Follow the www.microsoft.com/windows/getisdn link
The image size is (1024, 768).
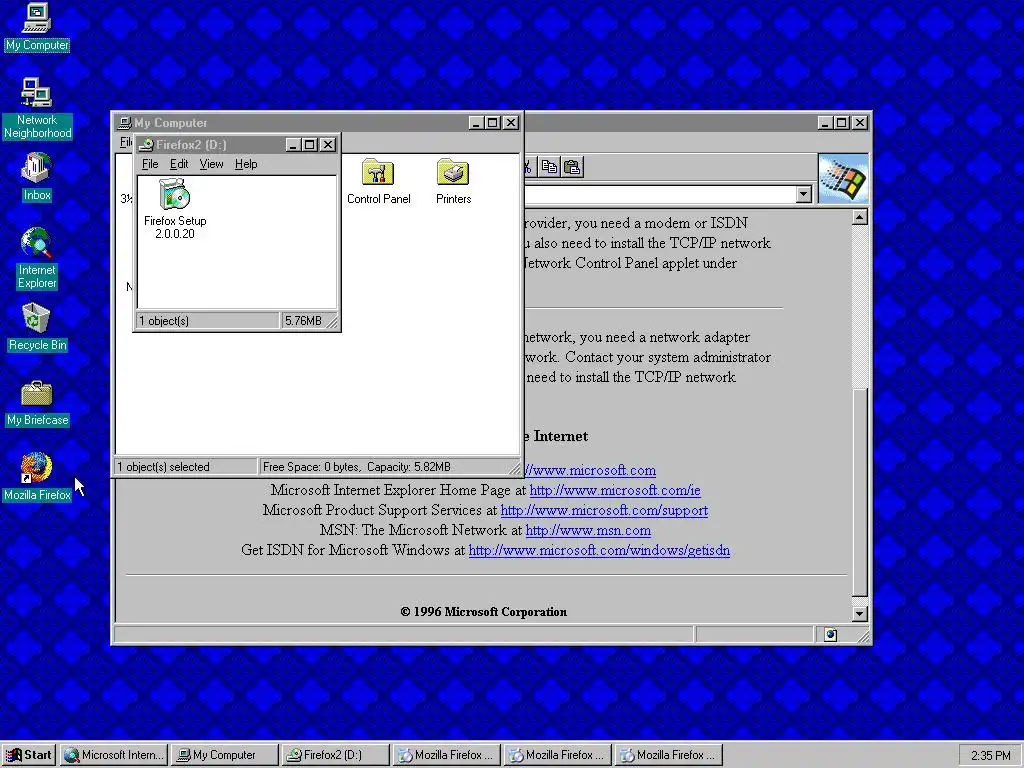(x=599, y=550)
